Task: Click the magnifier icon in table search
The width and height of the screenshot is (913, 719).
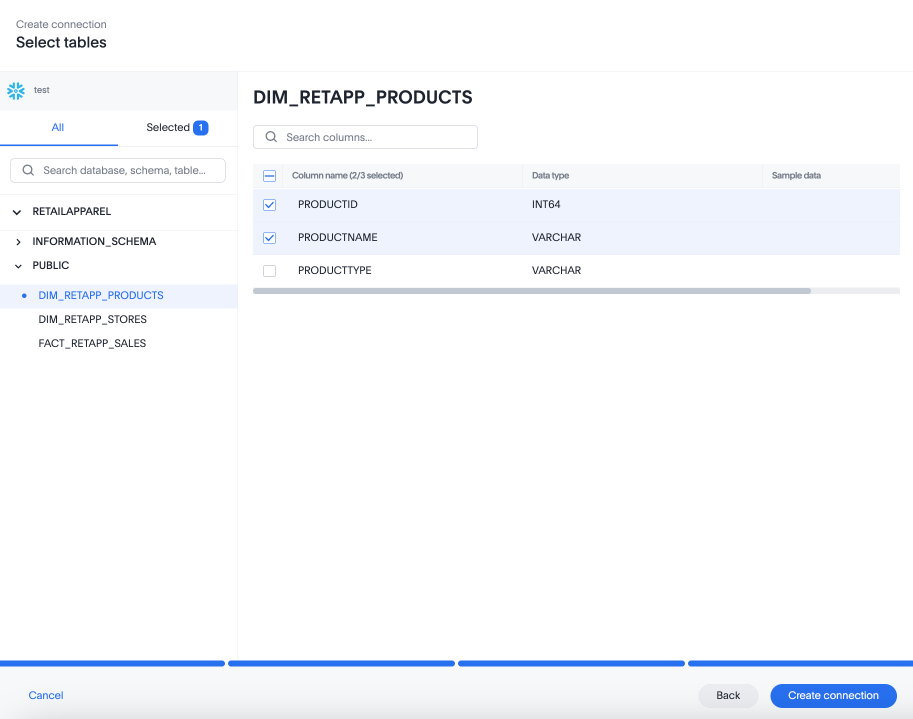Action: (x=28, y=171)
